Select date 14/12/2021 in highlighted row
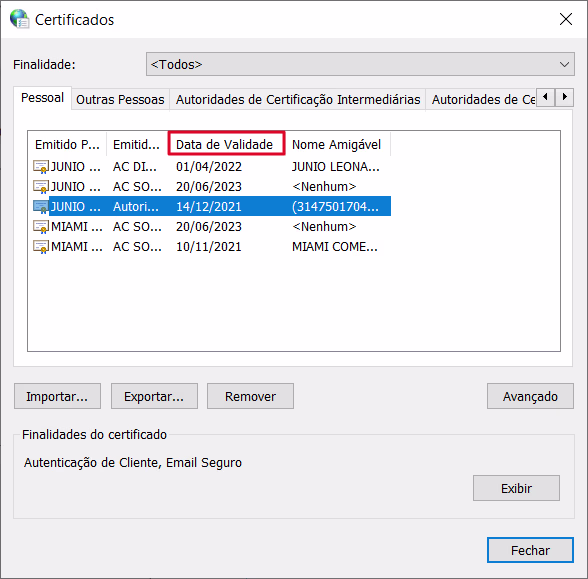The height and width of the screenshot is (579, 588). pyautogui.click(x=209, y=206)
